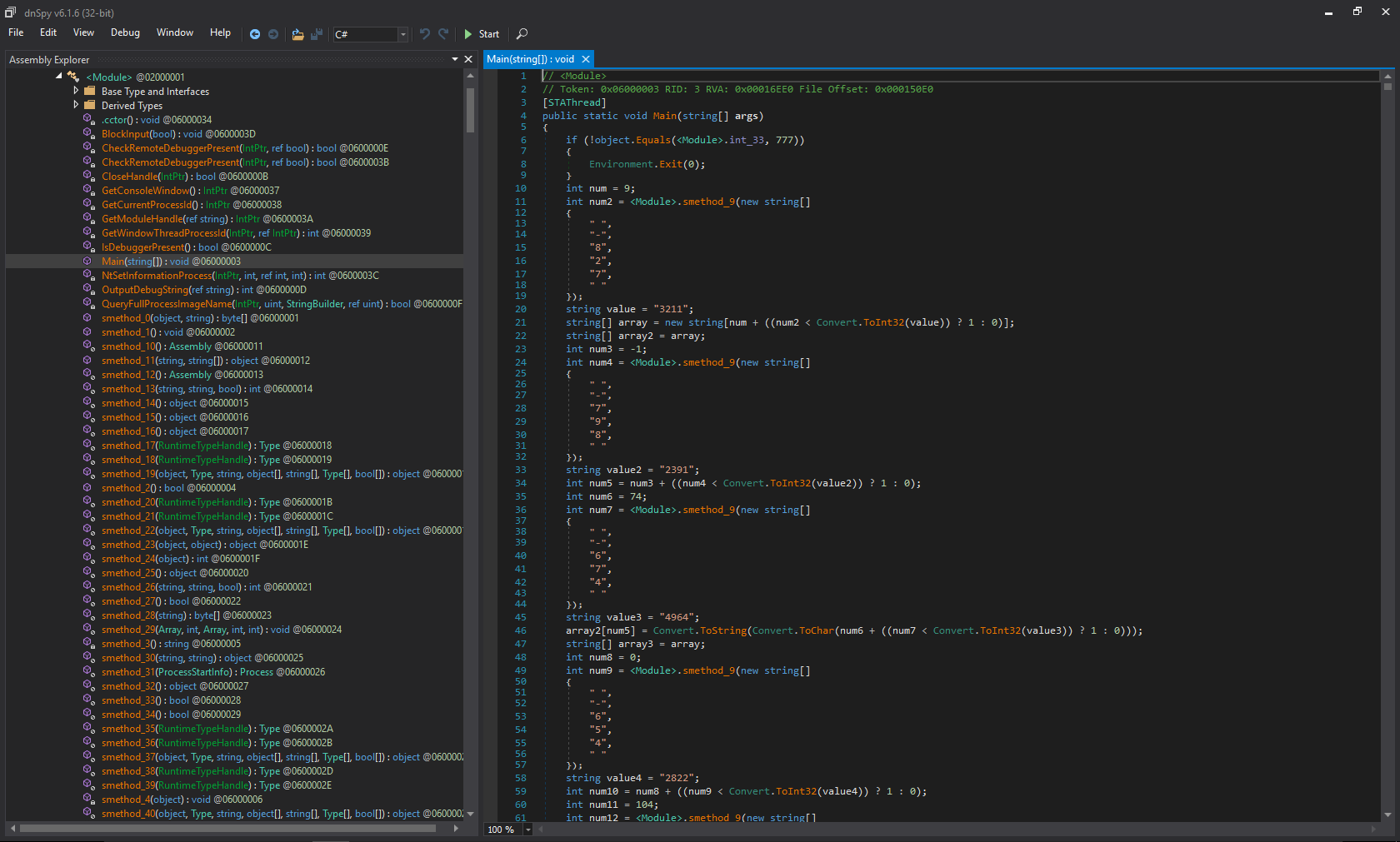Screen dimensions: 1400x842
Task: Click the Assembly Explorer horizontal scrollbar
Action: [227, 829]
